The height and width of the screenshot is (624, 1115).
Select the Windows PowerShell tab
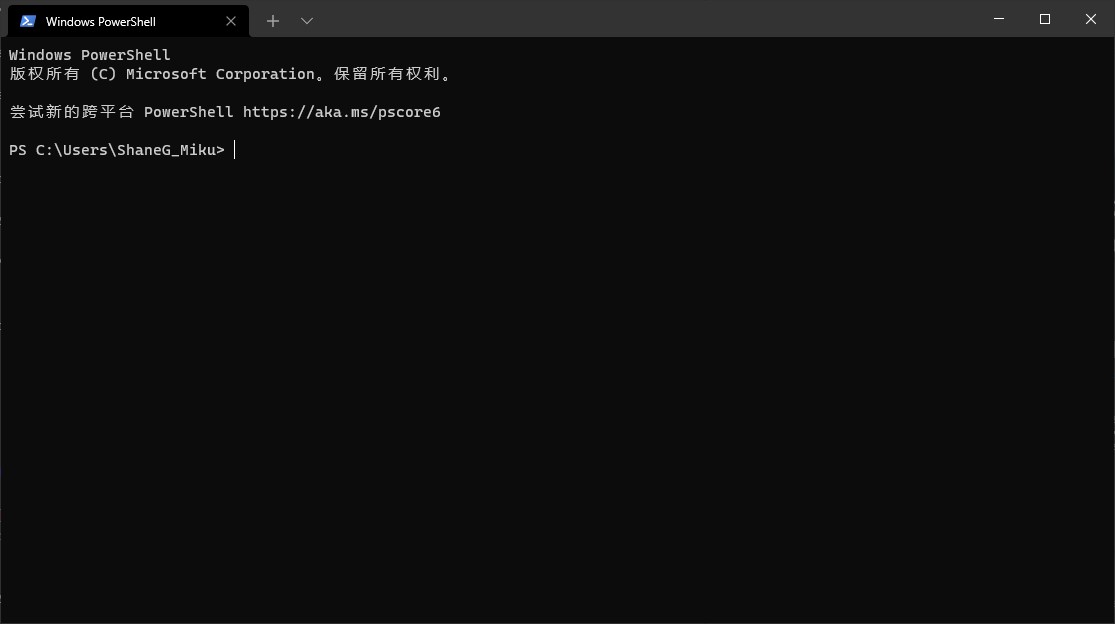[x=128, y=21]
